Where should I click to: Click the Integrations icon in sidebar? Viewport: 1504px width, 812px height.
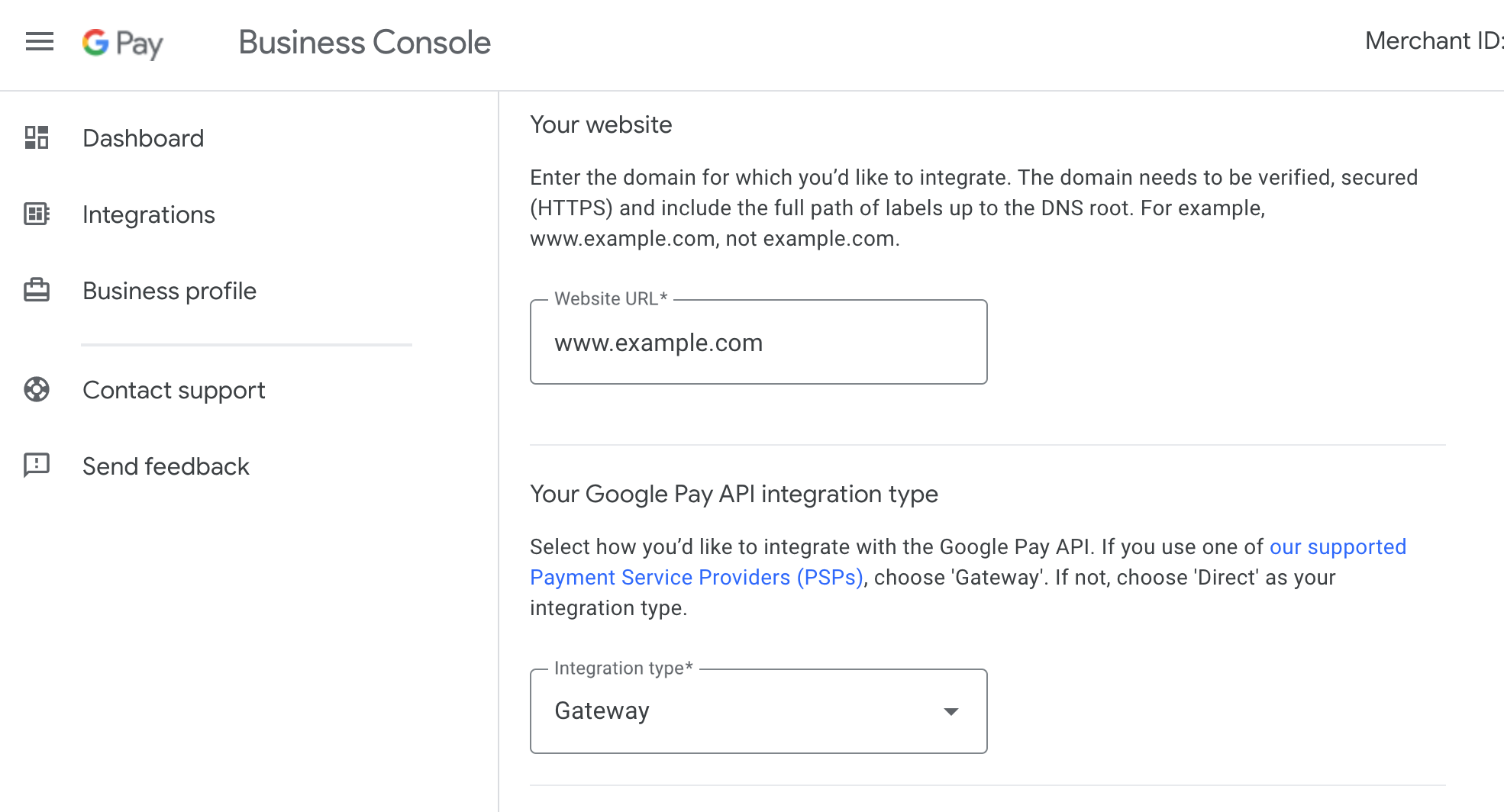pos(37,214)
